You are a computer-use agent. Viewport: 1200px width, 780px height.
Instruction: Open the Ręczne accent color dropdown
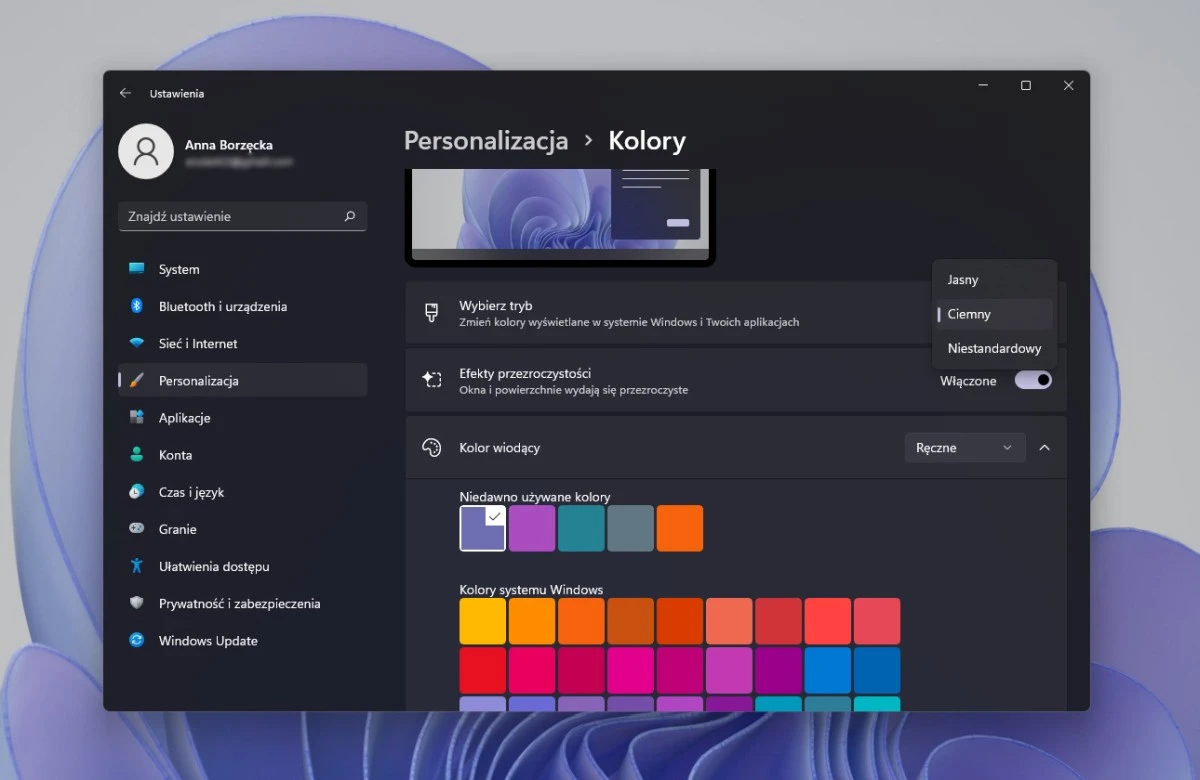pos(964,448)
